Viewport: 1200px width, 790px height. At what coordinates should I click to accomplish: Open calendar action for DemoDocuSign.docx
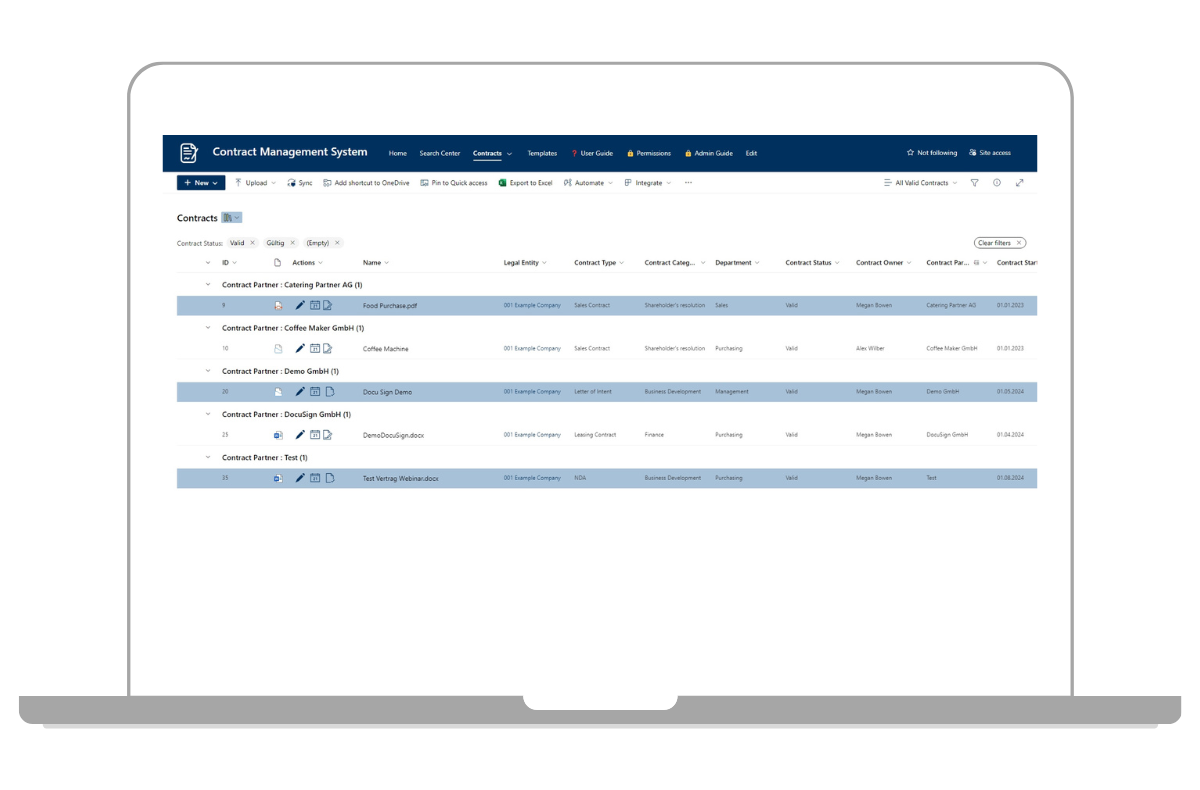tap(314, 435)
